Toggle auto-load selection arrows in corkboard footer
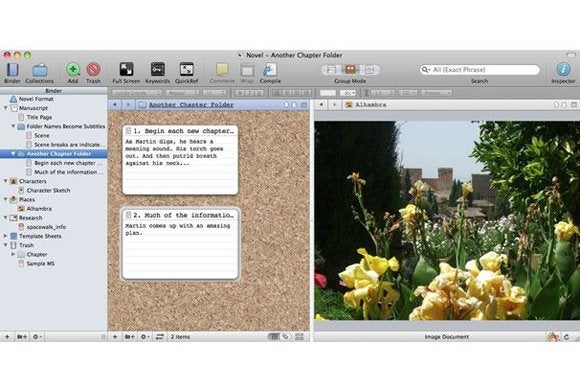580x388 pixels. [x=159, y=337]
